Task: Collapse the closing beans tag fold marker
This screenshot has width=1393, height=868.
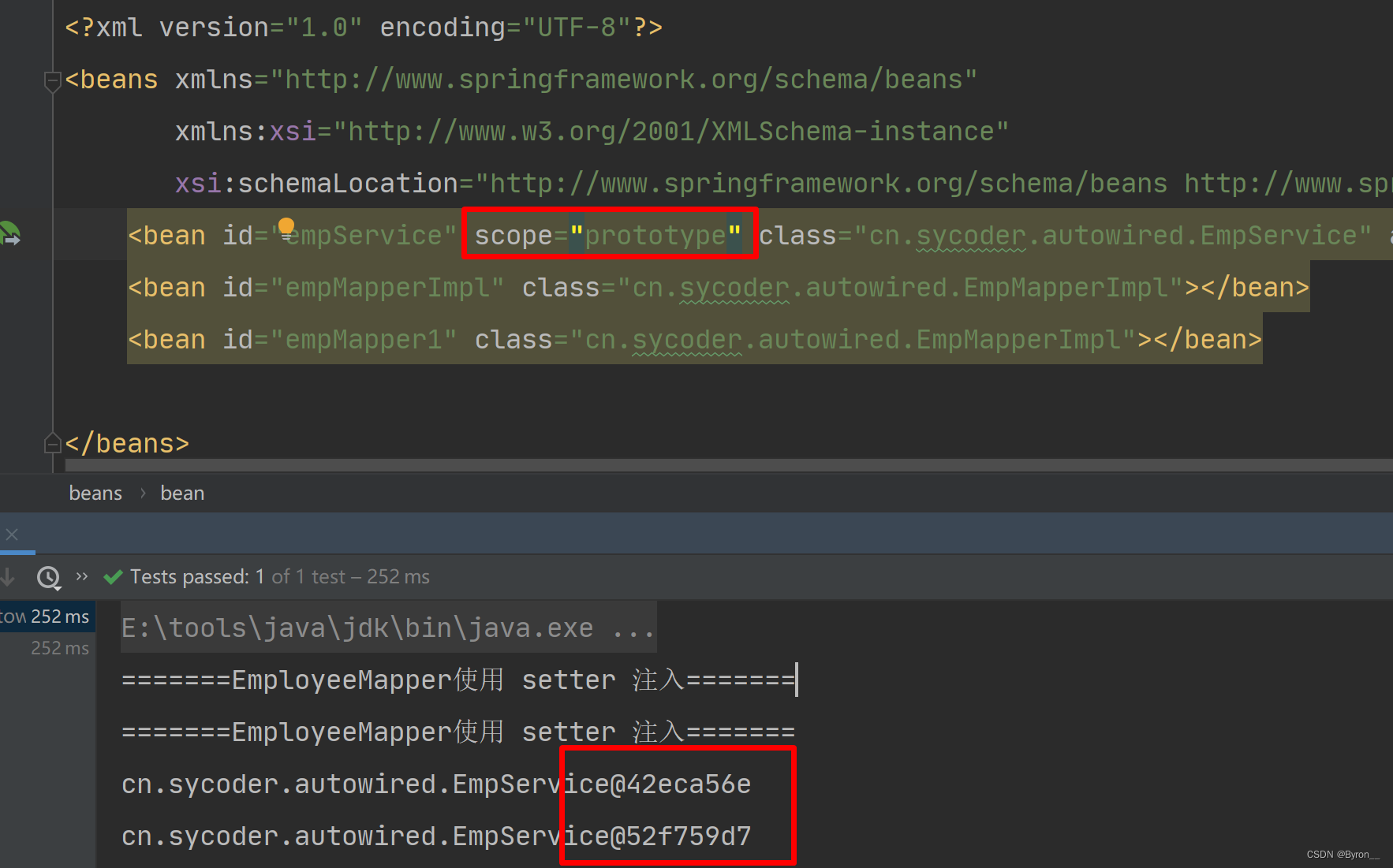Action: [x=52, y=444]
